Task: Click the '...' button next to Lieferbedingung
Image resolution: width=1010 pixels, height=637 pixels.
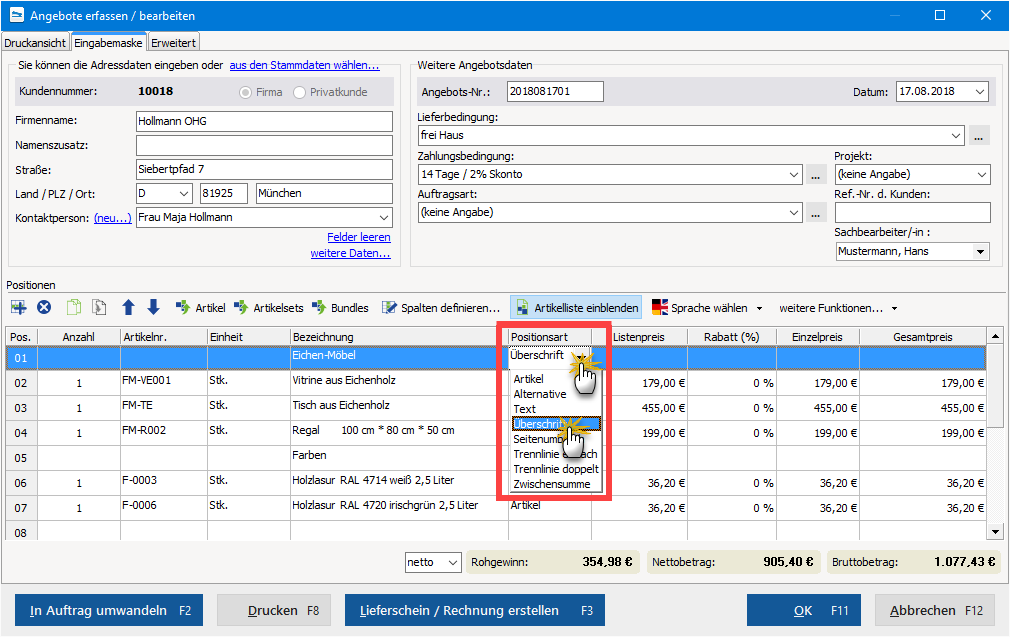Action: pos(978,135)
